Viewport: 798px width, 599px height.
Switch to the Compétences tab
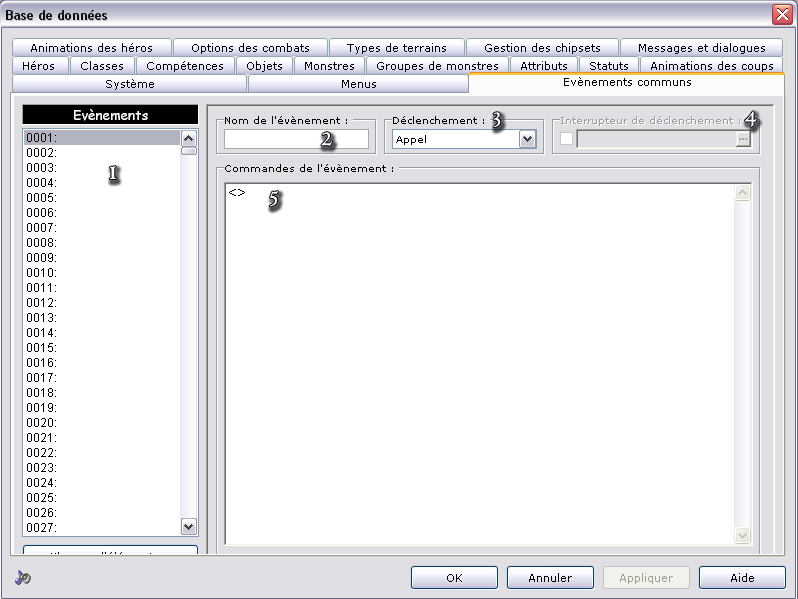click(185, 66)
